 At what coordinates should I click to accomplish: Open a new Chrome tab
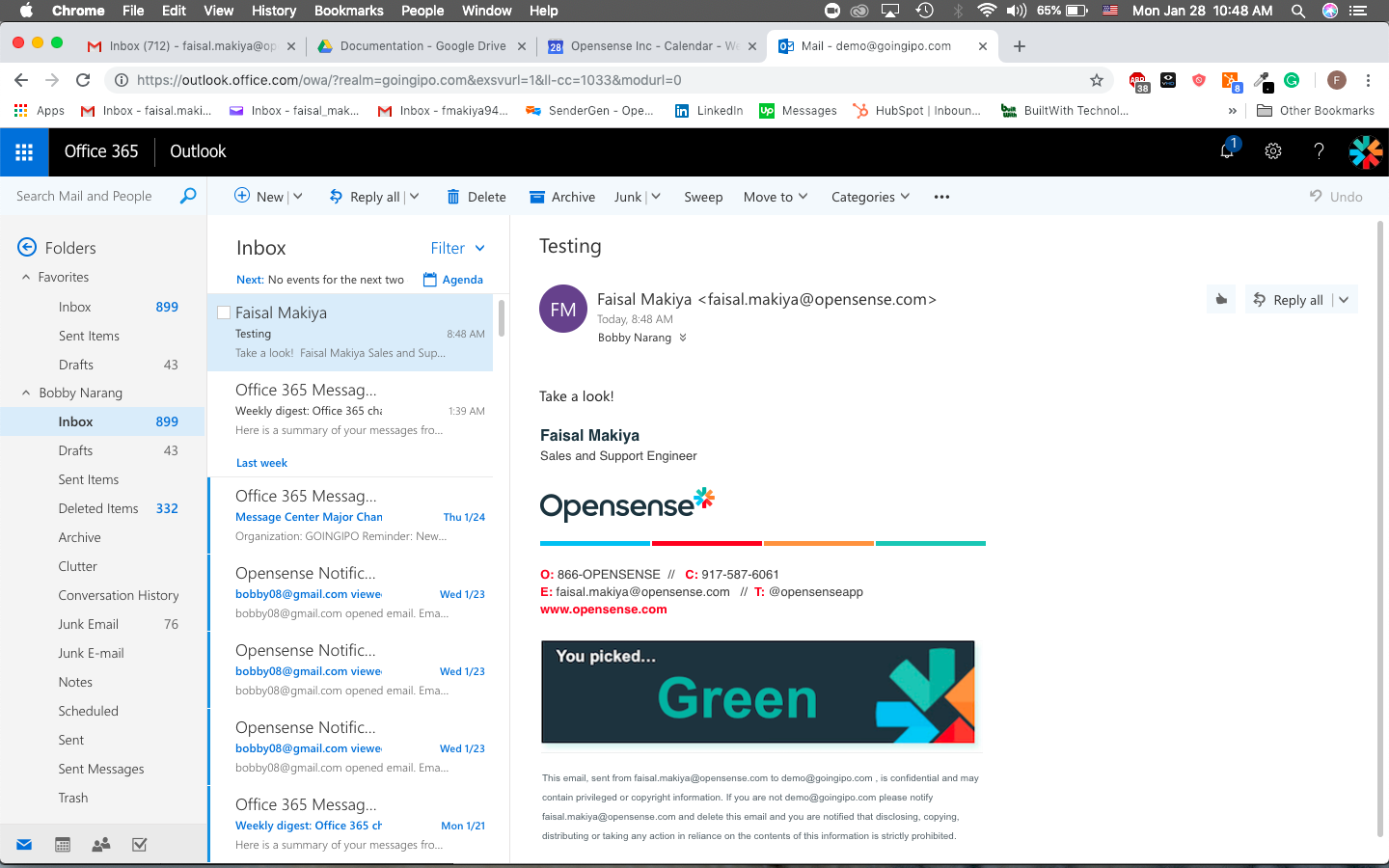tap(1020, 45)
